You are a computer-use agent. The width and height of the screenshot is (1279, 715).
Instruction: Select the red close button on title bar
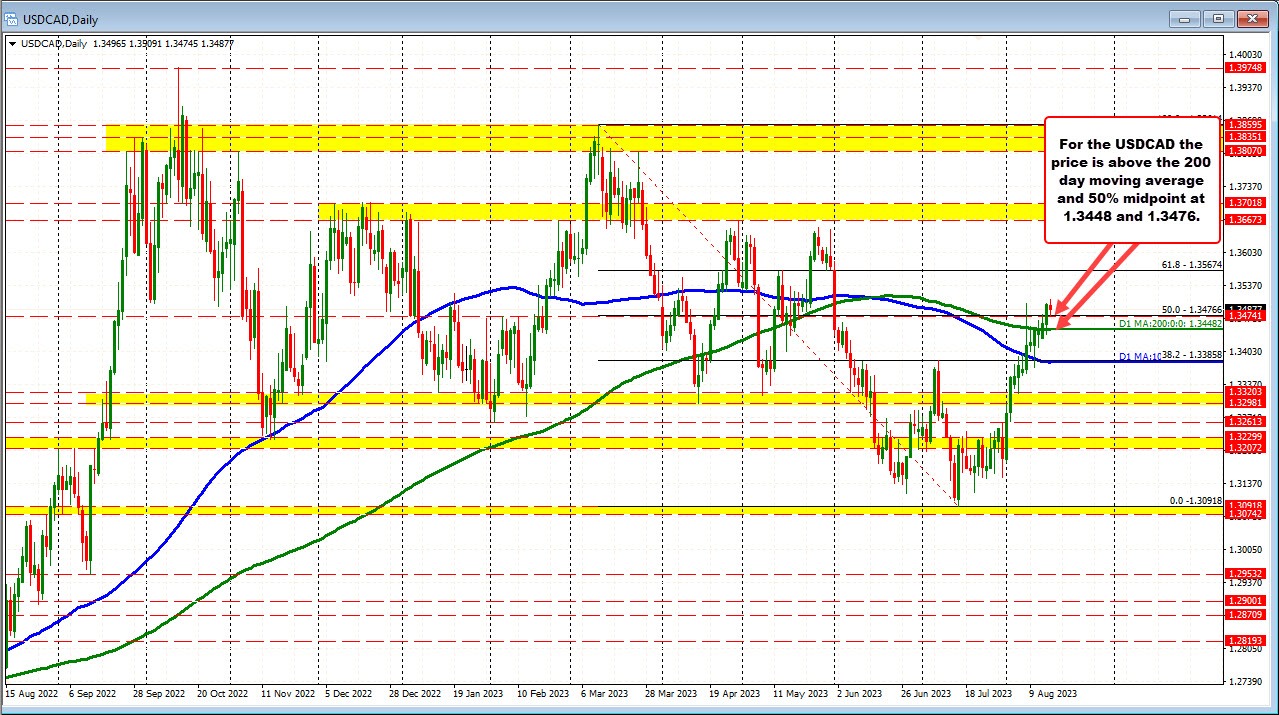pyautogui.click(x=1252, y=18)
